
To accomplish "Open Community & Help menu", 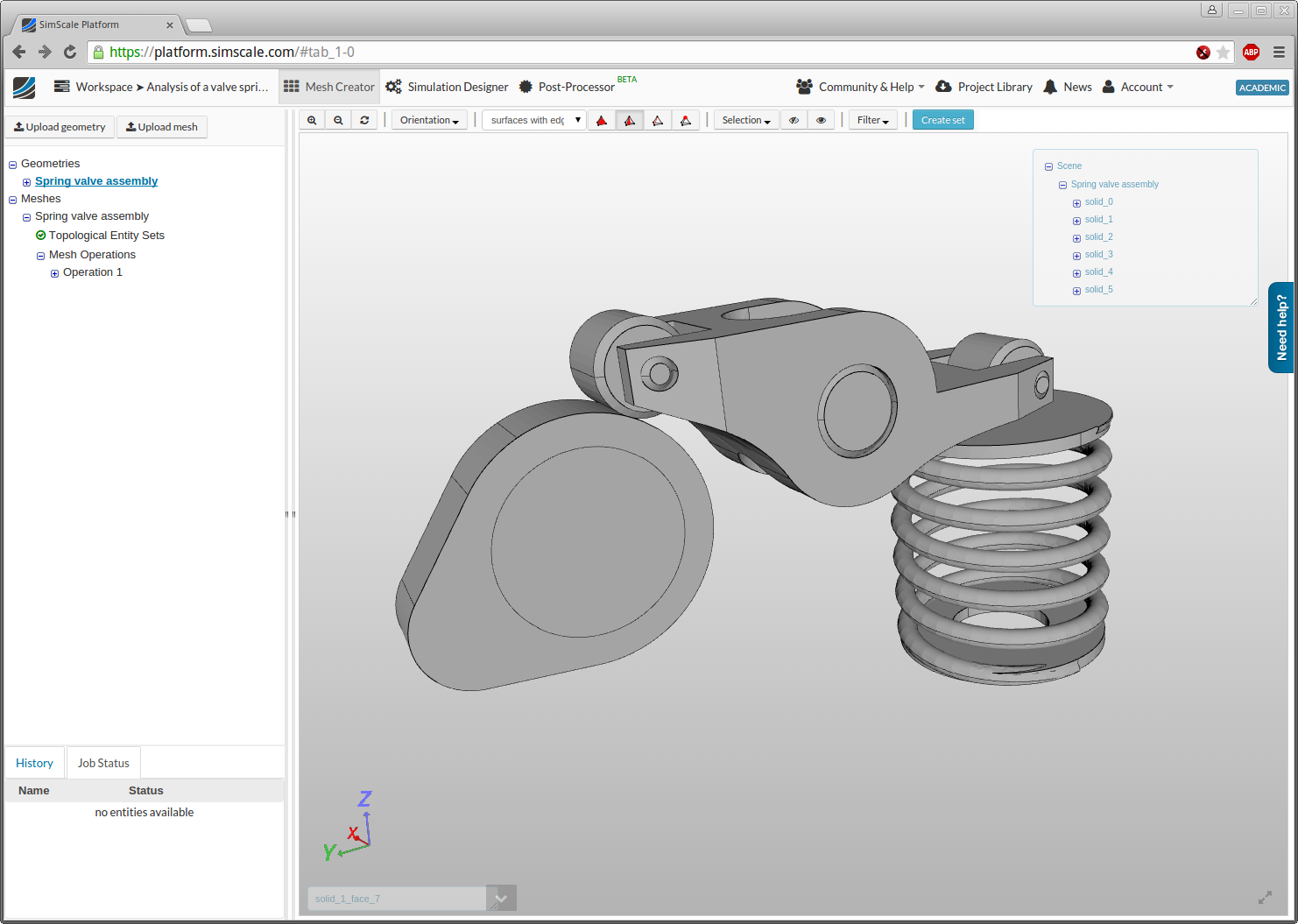I will click(860, 87).
